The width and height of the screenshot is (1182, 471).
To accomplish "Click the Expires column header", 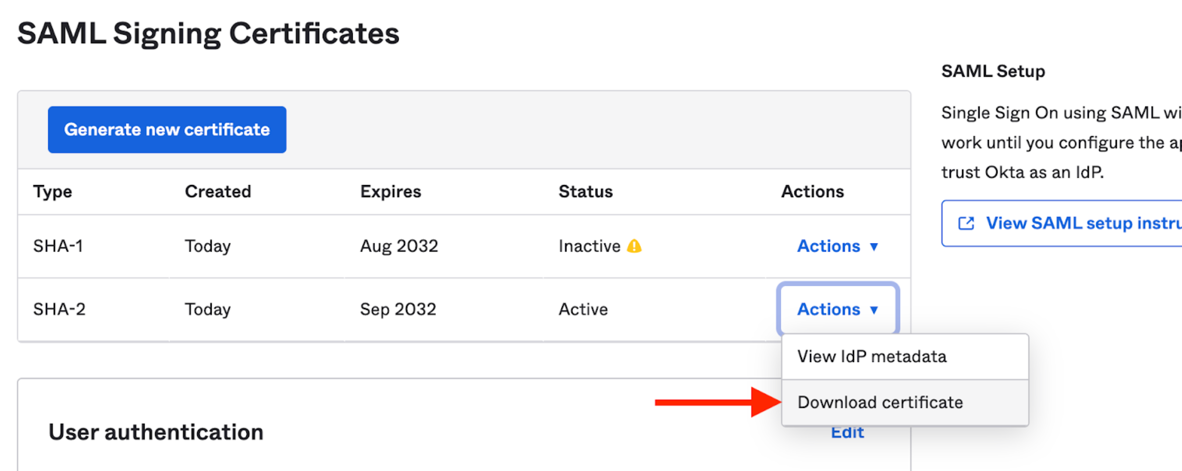I will [390, 191].
